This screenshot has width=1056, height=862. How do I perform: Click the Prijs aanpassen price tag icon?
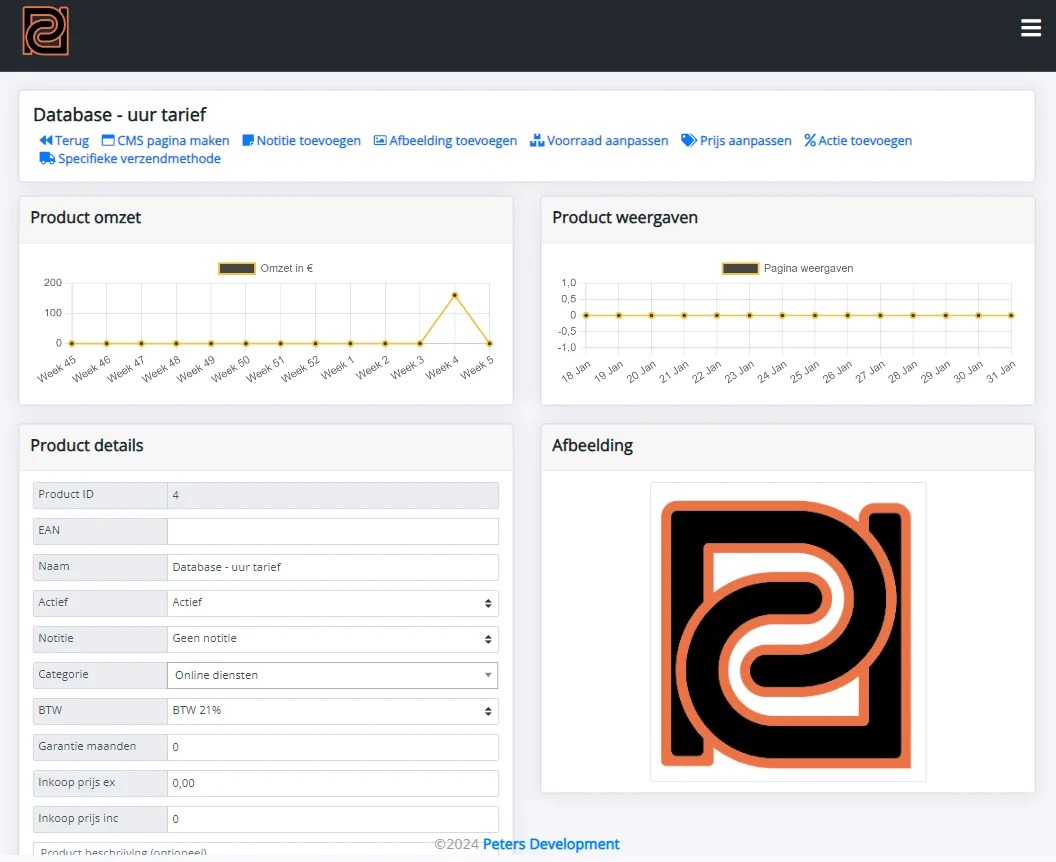click(x=687, y=141)
